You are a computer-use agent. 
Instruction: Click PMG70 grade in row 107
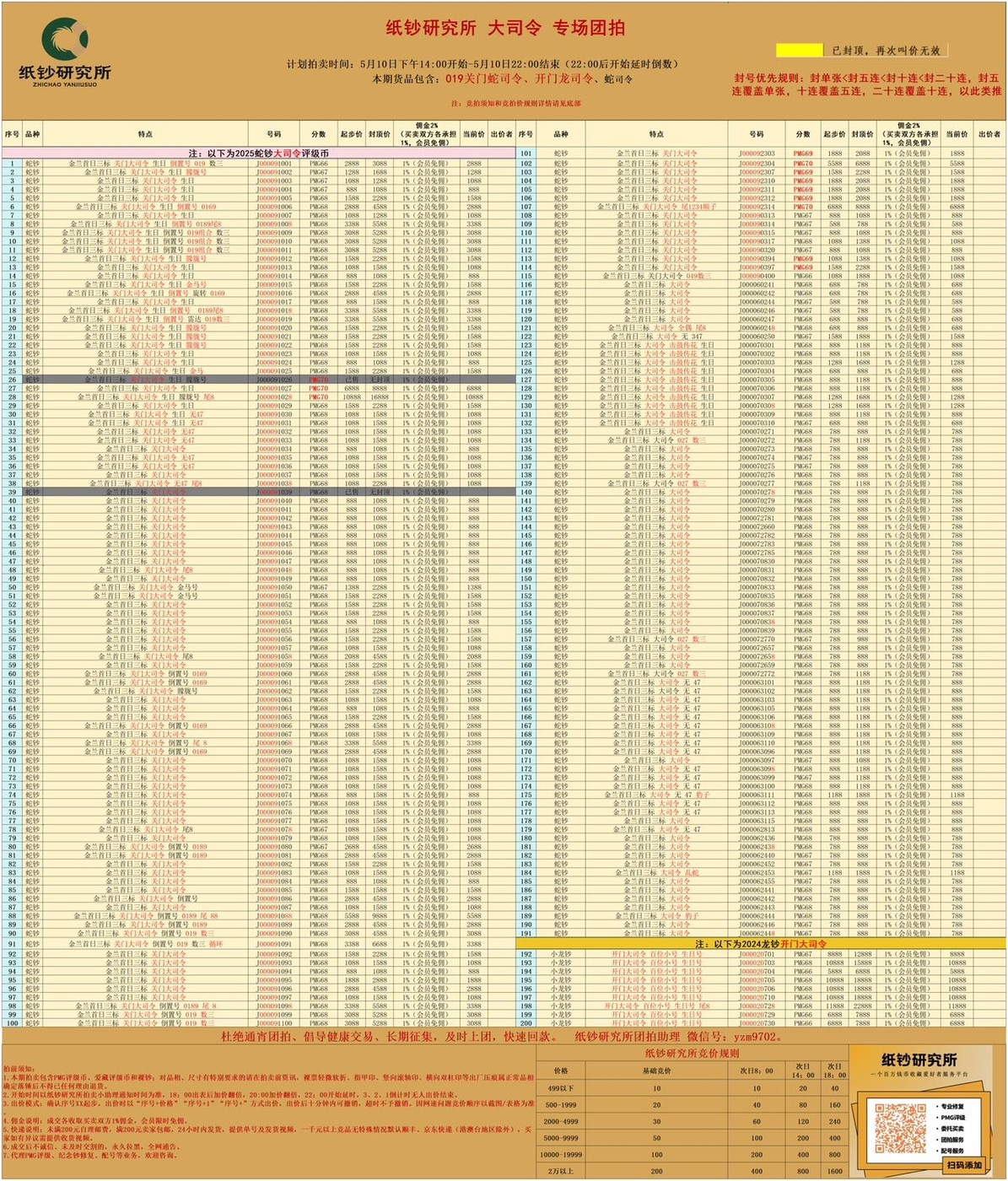coord(802,206)
